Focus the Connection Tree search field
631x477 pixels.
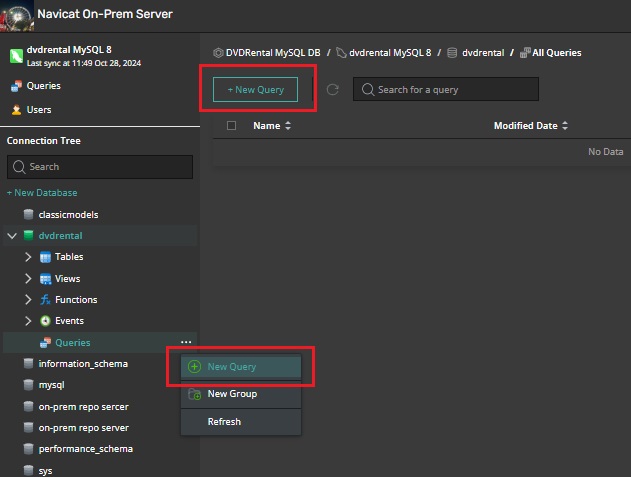click(100, 167)
